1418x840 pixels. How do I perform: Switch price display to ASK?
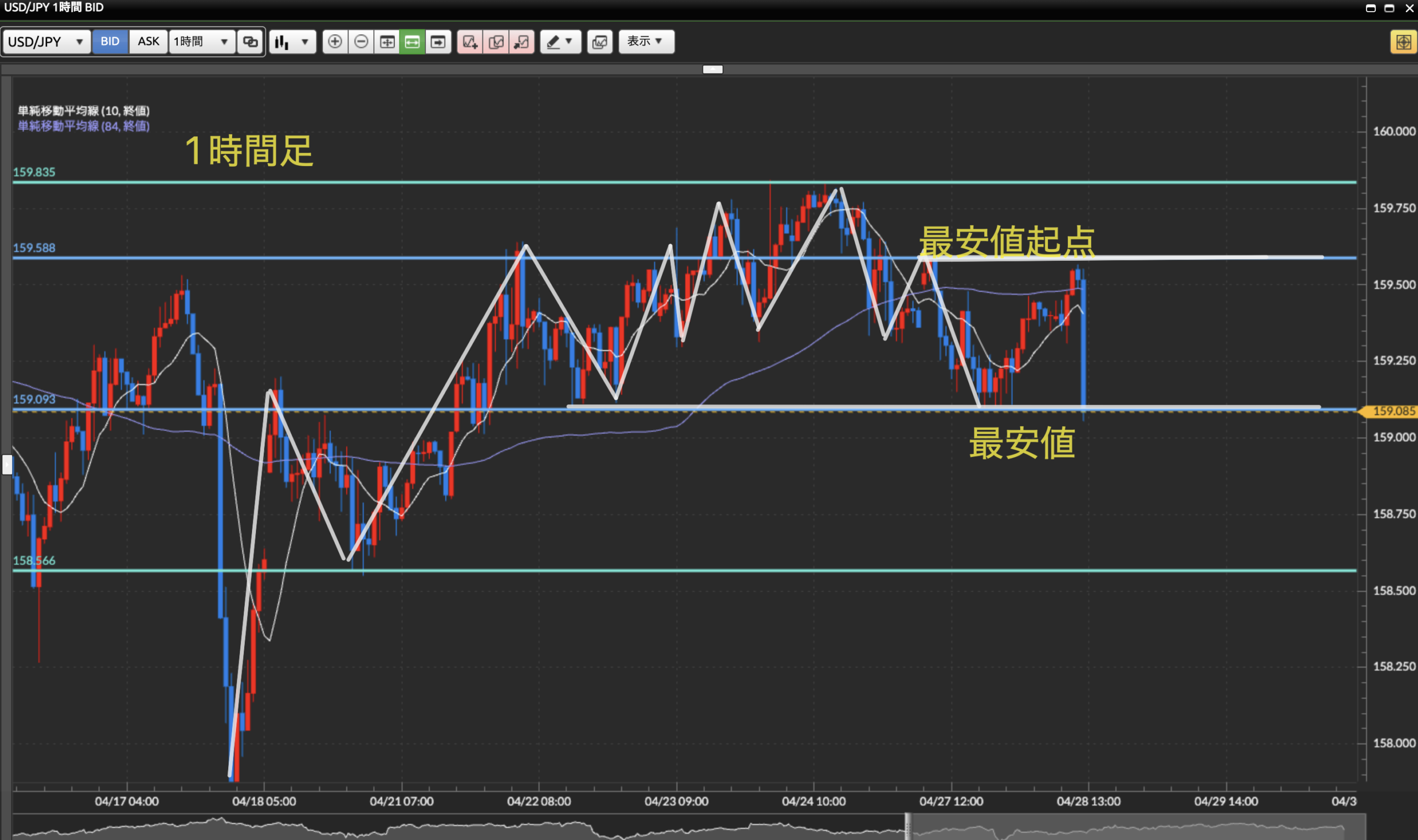[148, 42]
